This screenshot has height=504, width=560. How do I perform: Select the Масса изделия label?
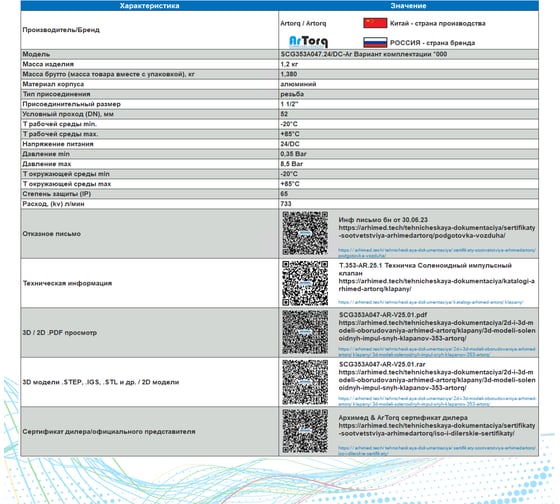click(48, 64)
